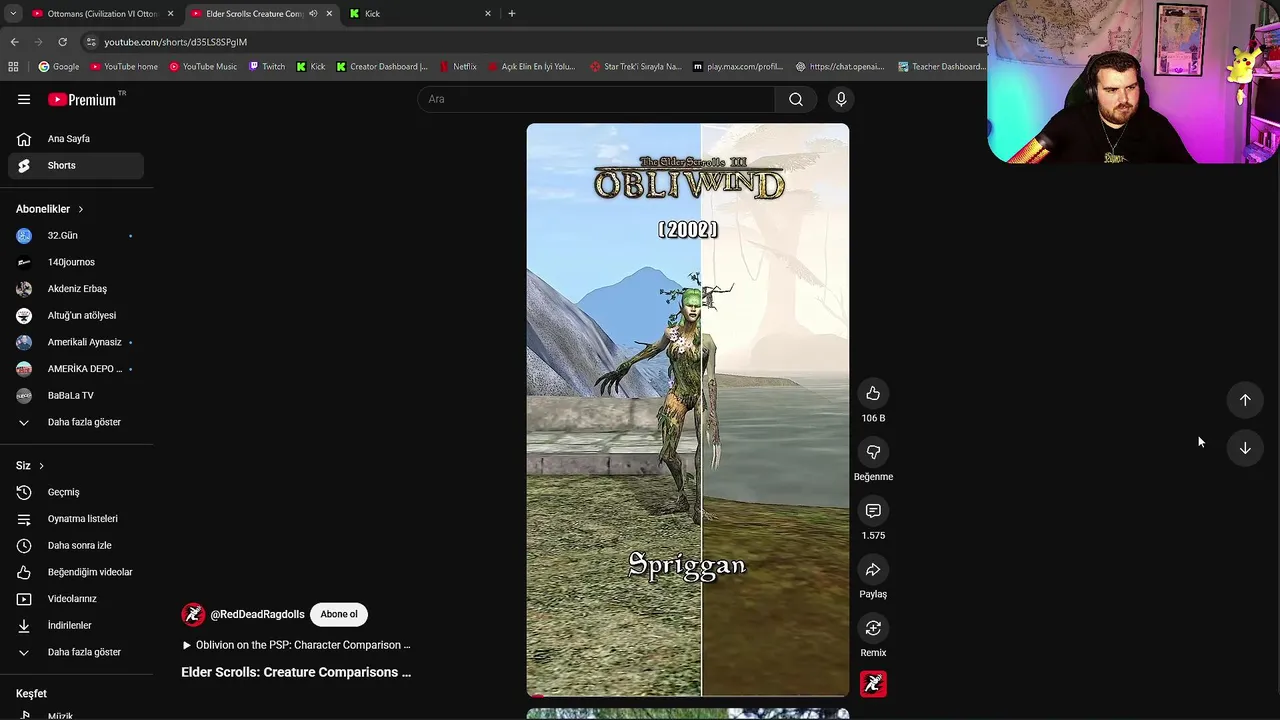Viewport: 1280px width, 720px height.
Task: Open Beğendiğim videolar liked videos
Action: pos(76,572)
